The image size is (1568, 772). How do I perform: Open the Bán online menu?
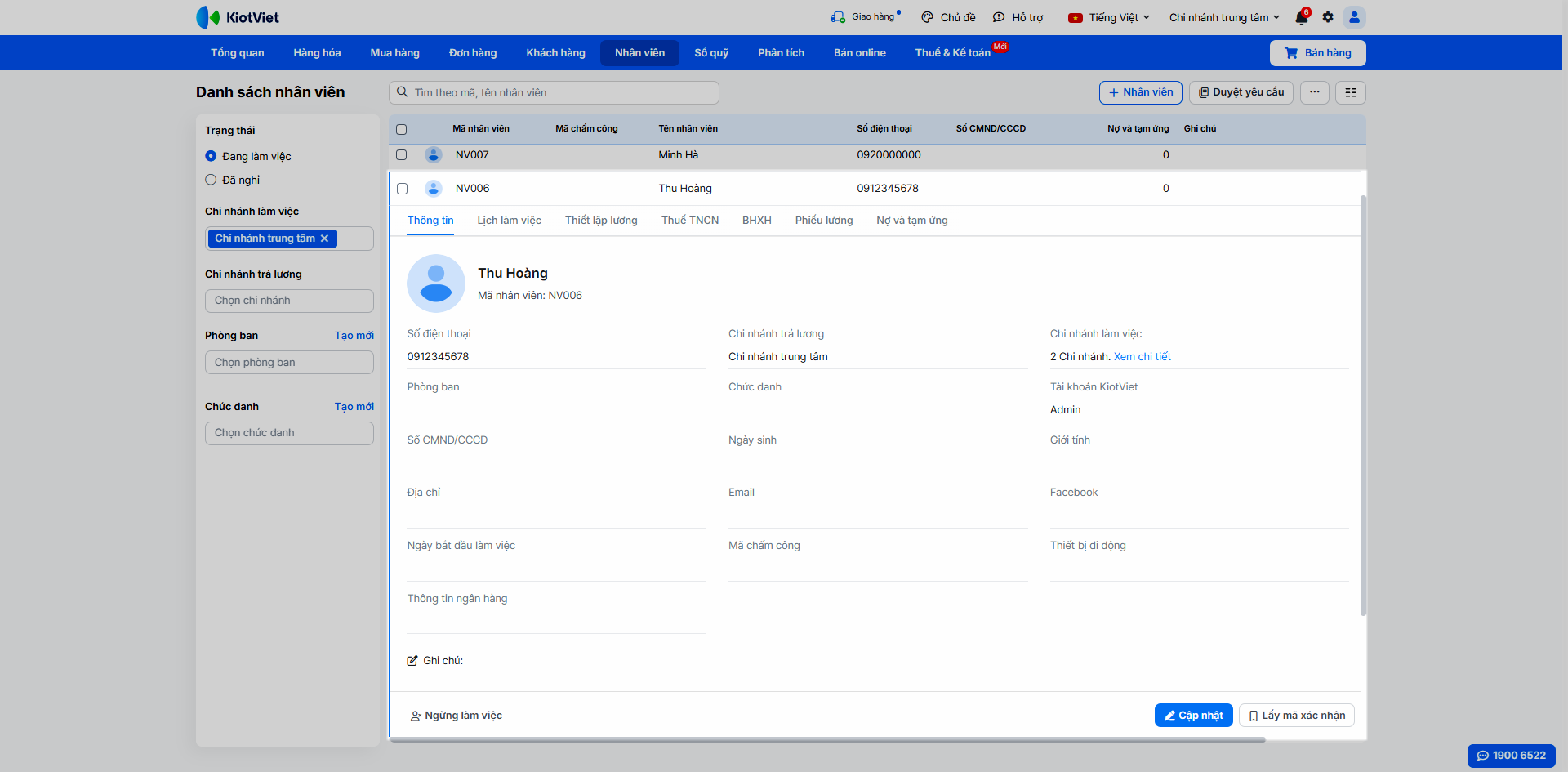point(860,53)
